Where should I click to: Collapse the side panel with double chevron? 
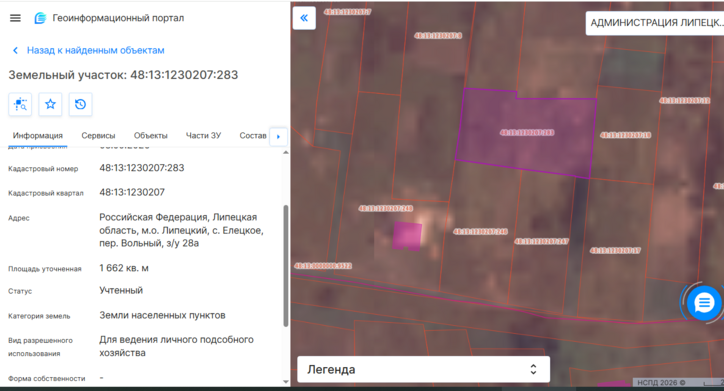(304, 18)
